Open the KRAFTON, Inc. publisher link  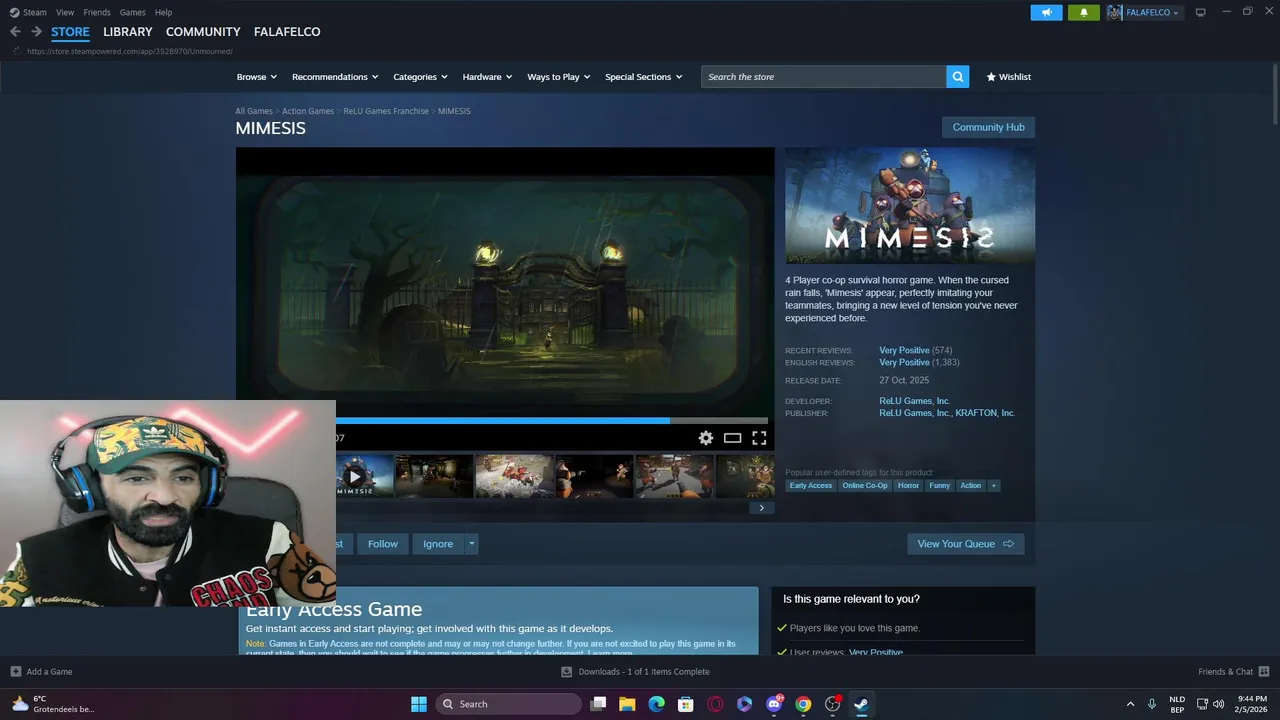click(x=985, y=413)
